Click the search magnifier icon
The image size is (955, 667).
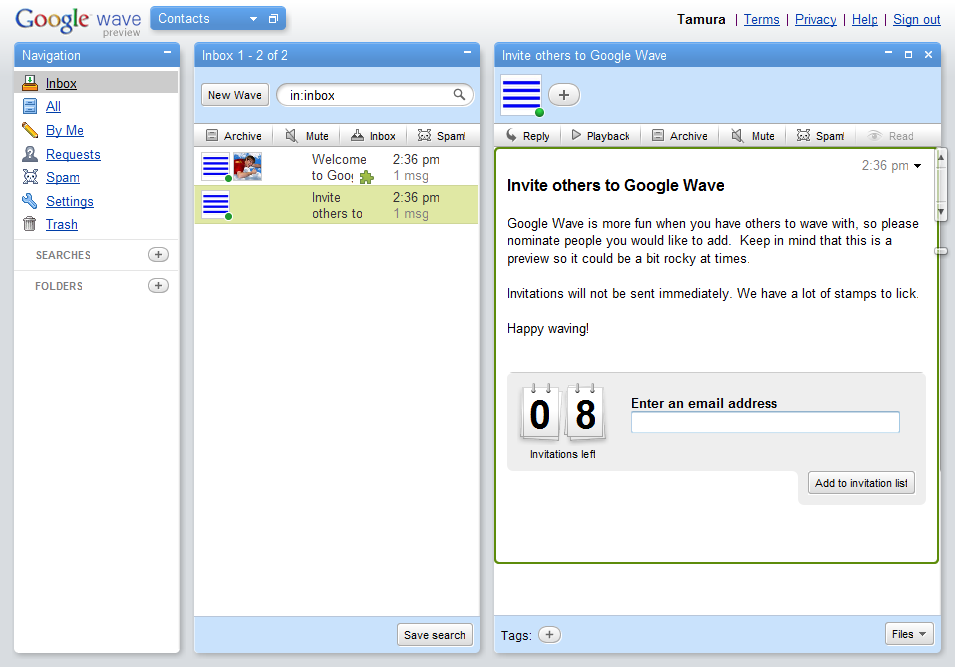pyautogui.click(x=458, y=93)
